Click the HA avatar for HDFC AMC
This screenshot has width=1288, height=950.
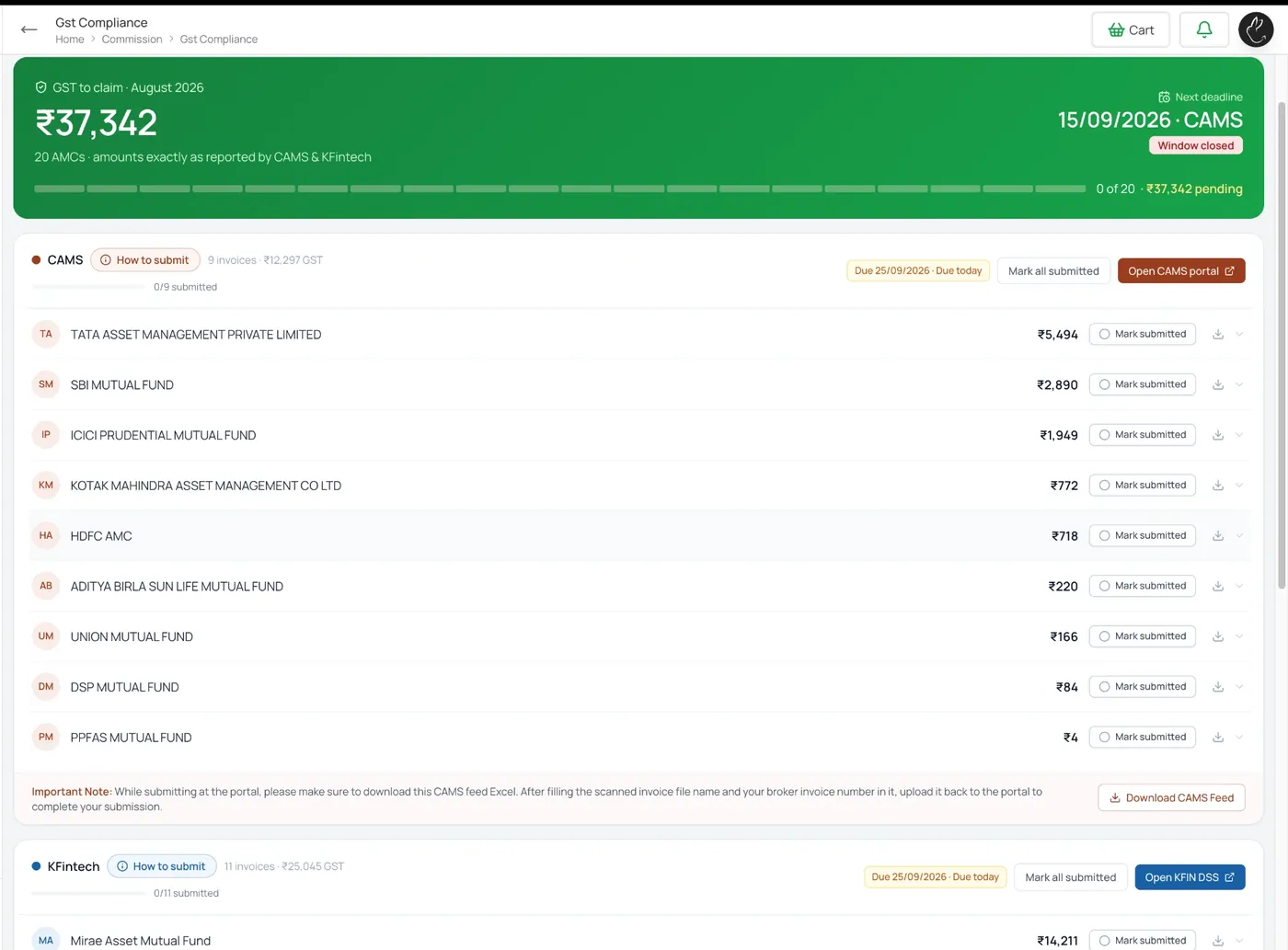[46, 535]
